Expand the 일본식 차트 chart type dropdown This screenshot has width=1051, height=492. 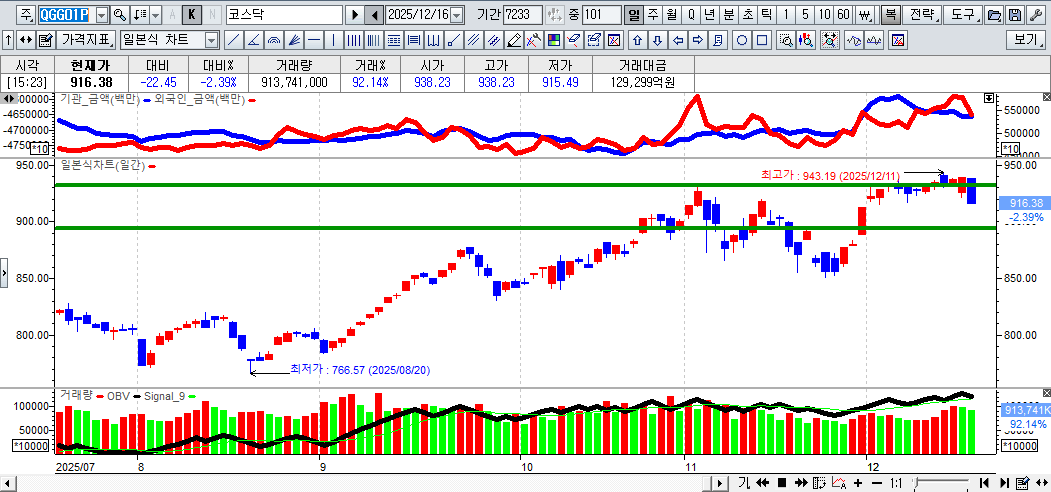pyautogui.click(x=211, y=41)
